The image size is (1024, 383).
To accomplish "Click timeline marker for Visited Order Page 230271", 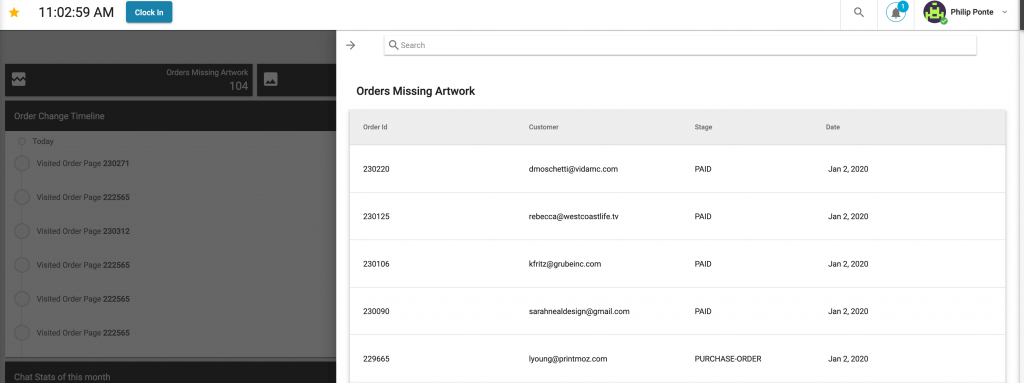I will coord(22,163).
